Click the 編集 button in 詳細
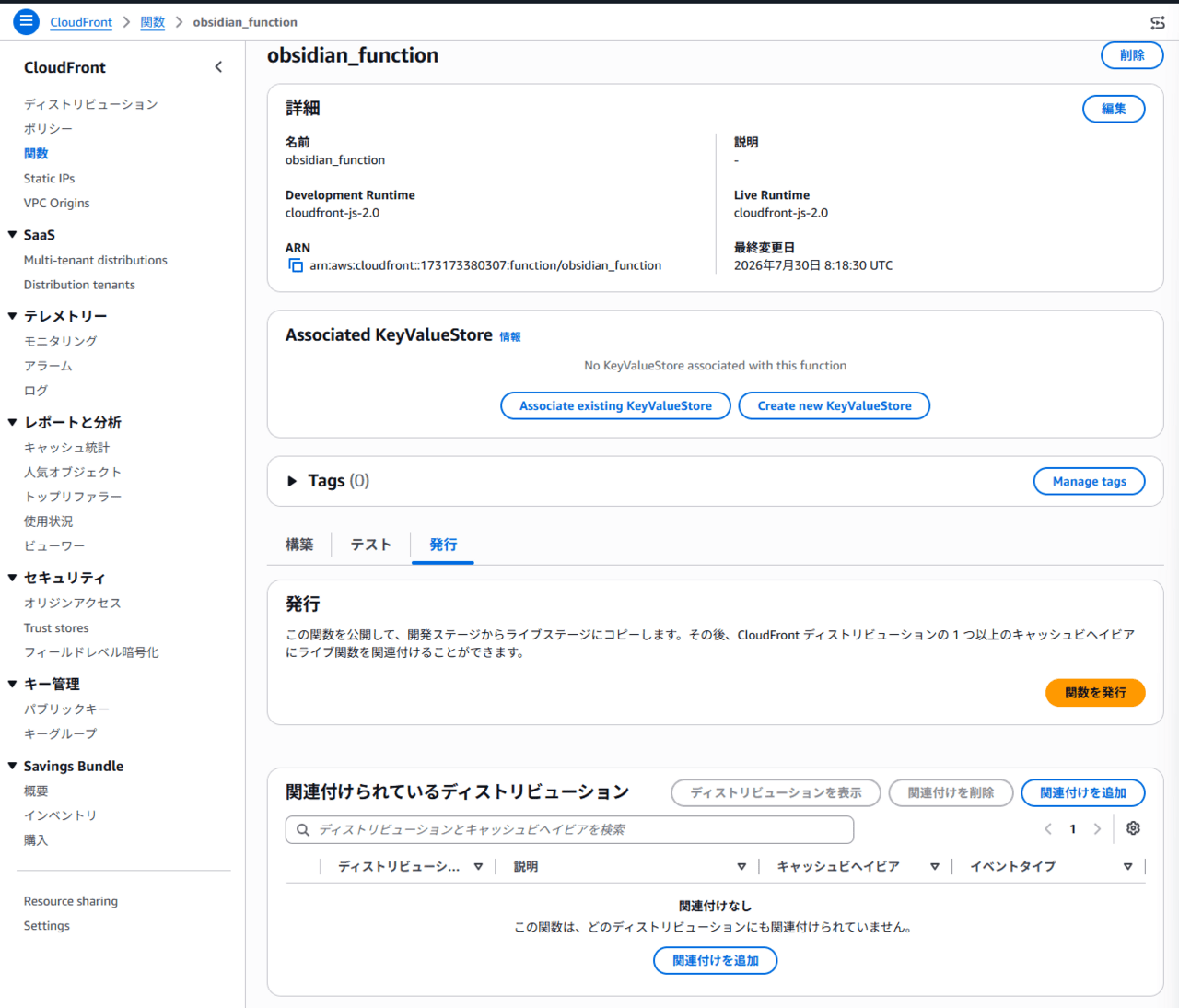1179x1008 pixels. pos(1114,109)
